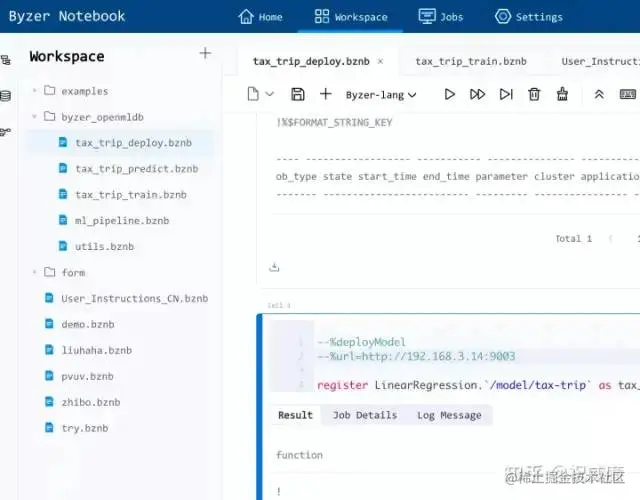This screenshot has width=640, height=500.
Task: Click the file icon next to tax_trip_predict.bznb
Action: [x=63, y=169]
